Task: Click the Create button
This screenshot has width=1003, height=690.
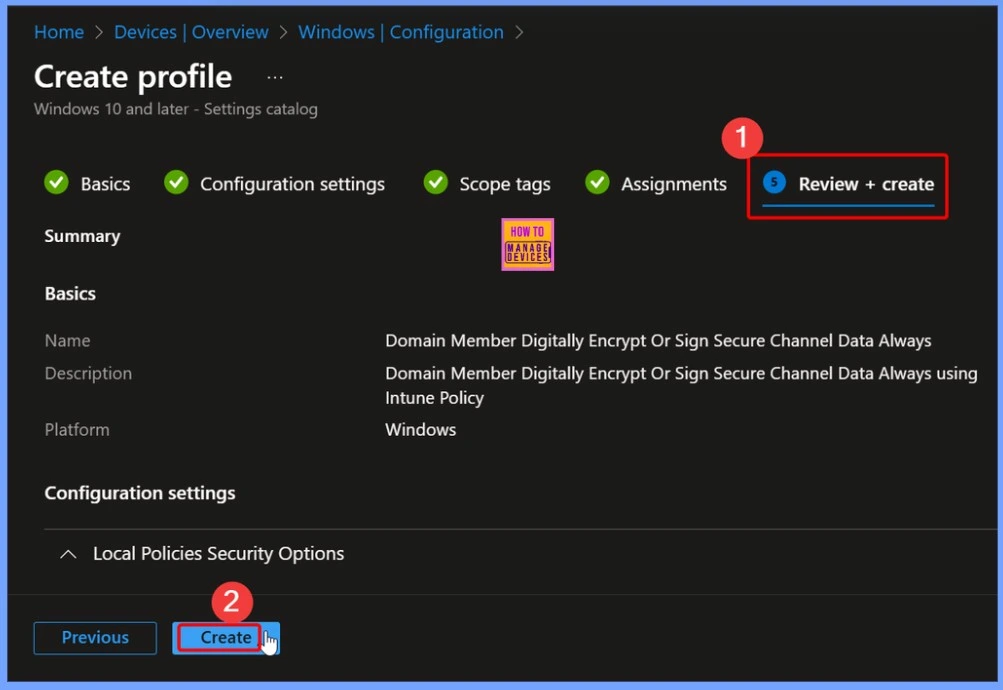Action: click(225, 638)
